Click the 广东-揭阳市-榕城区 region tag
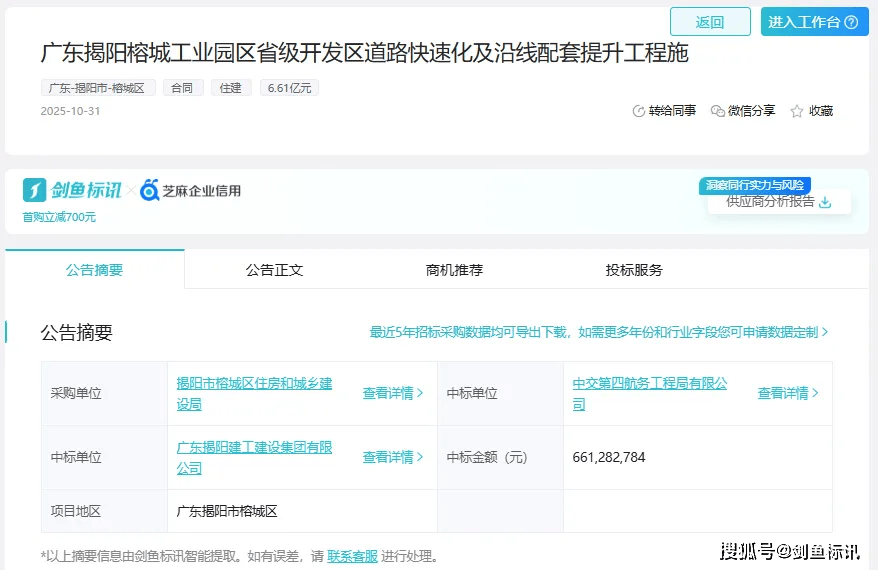878x570 pixels. (x=98, y=88)
